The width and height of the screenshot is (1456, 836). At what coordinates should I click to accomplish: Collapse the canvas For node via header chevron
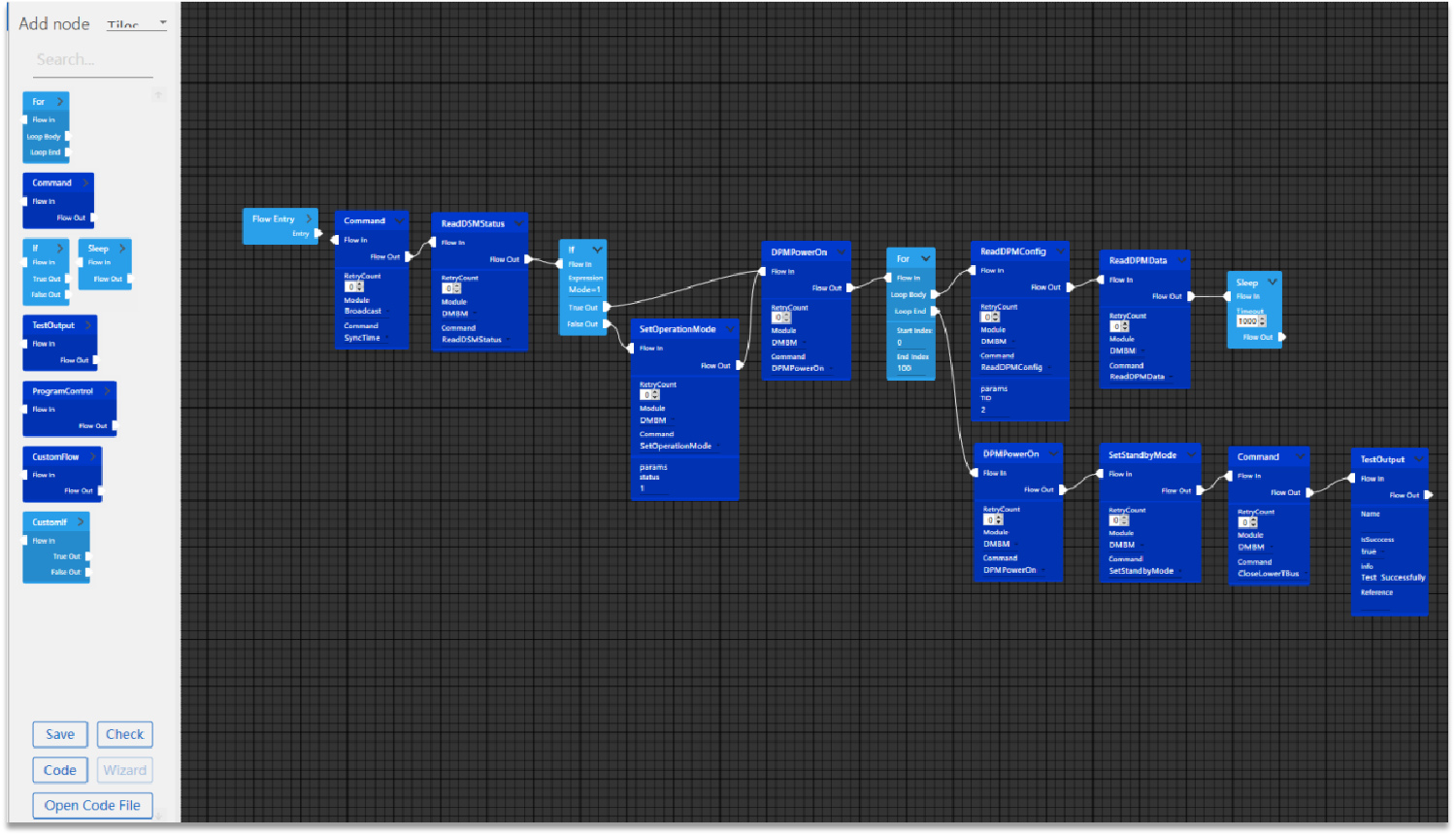pyautogui.click(x=925, y=258)
